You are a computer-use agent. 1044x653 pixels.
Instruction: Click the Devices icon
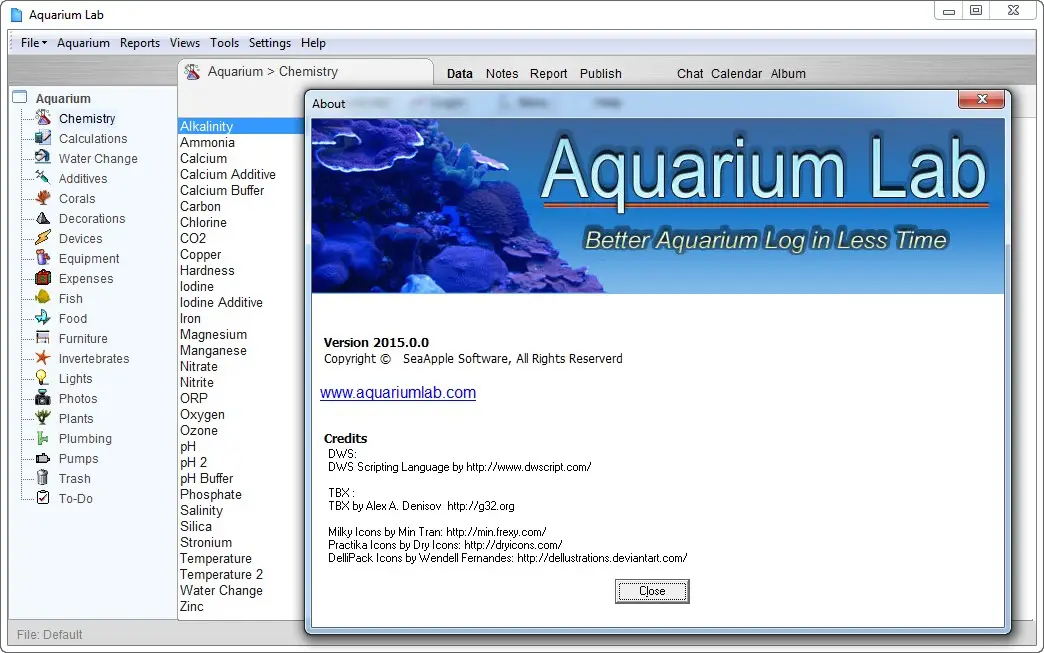point(43,238)
